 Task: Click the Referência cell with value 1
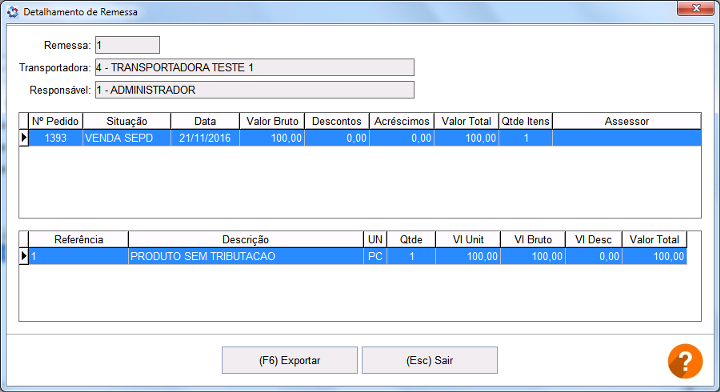[x=79, y=256]
